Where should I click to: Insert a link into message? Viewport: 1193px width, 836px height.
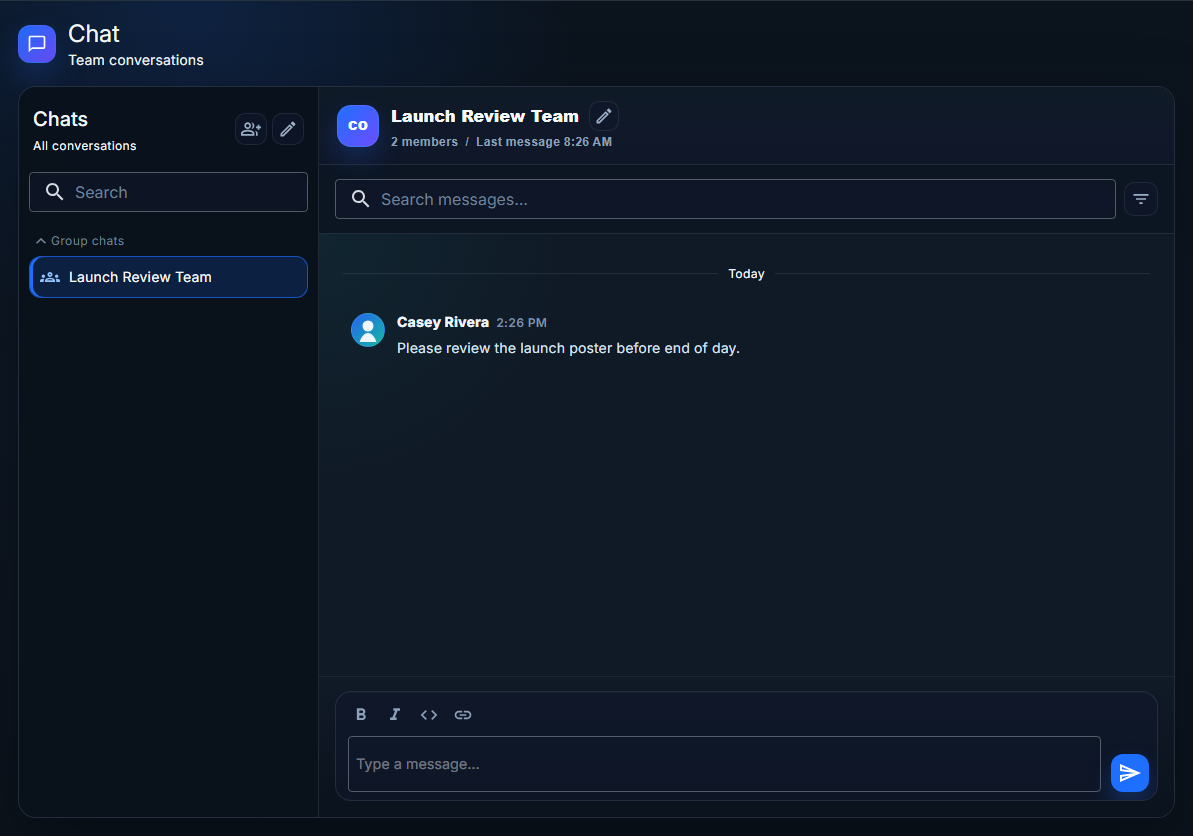[463, 714]
